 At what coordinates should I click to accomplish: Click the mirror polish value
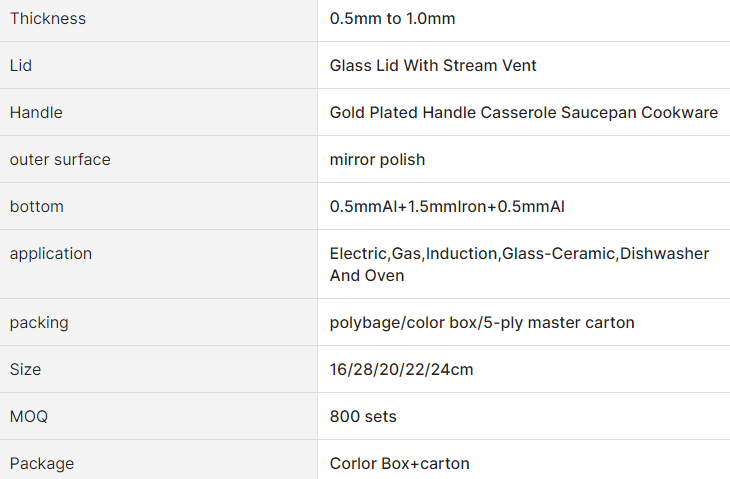coord(377,160)
